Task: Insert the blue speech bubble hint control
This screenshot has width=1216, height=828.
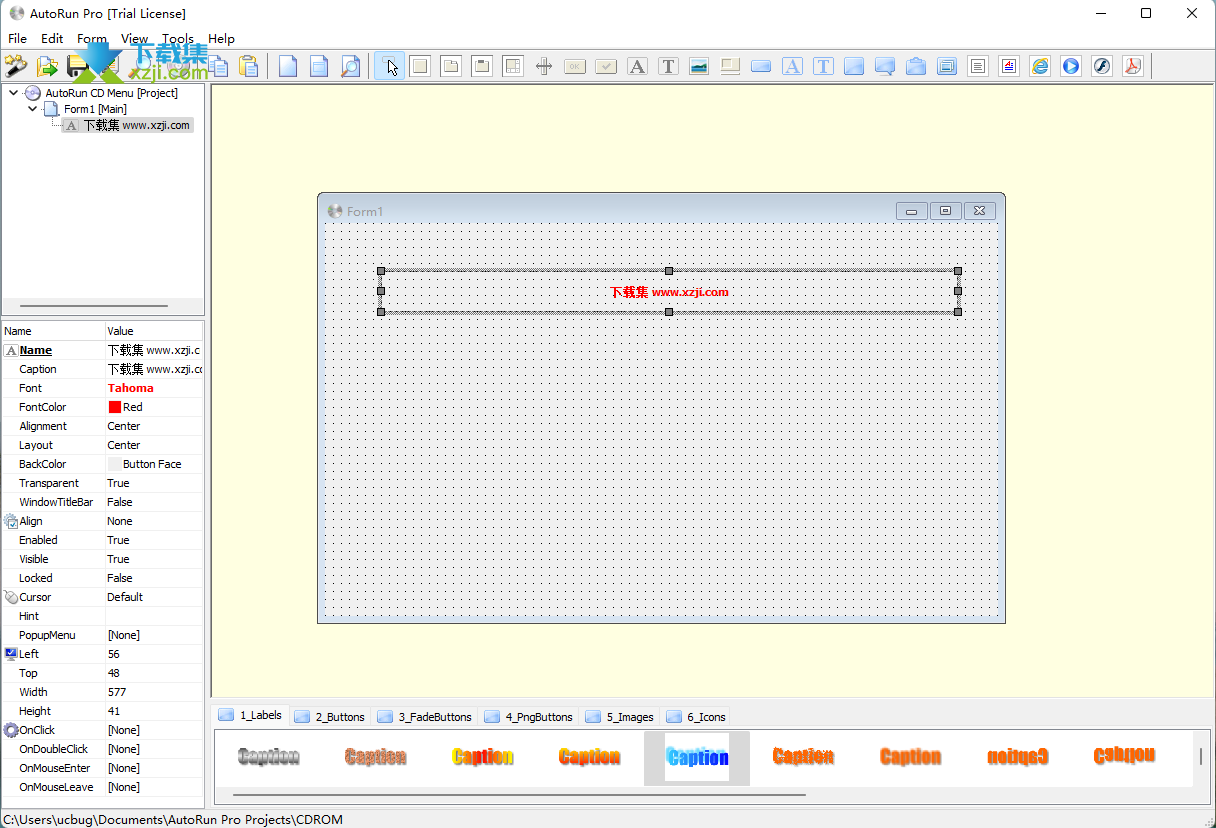Action: [885, 67]
